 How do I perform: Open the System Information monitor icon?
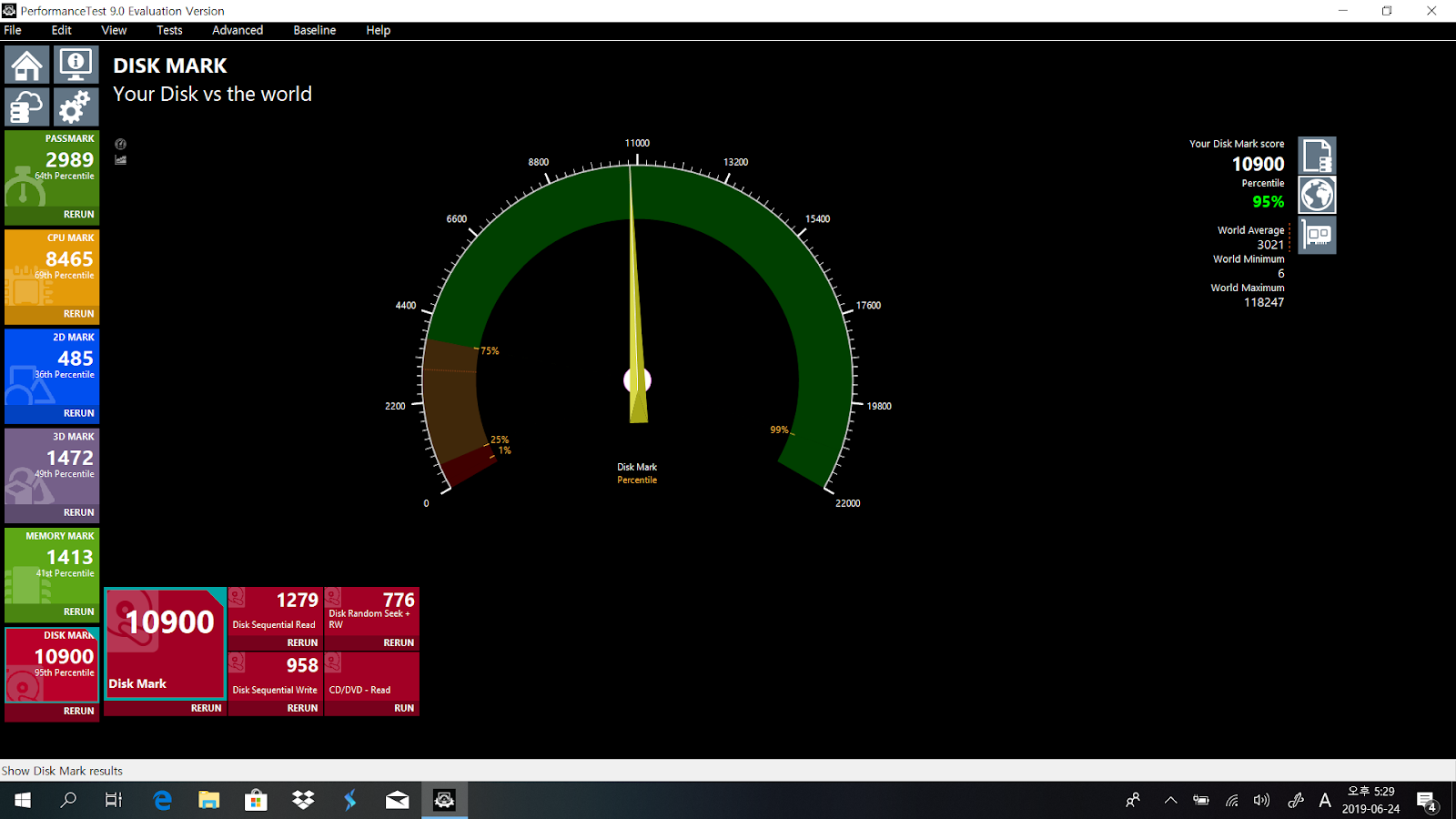click(x=76, y=65)
